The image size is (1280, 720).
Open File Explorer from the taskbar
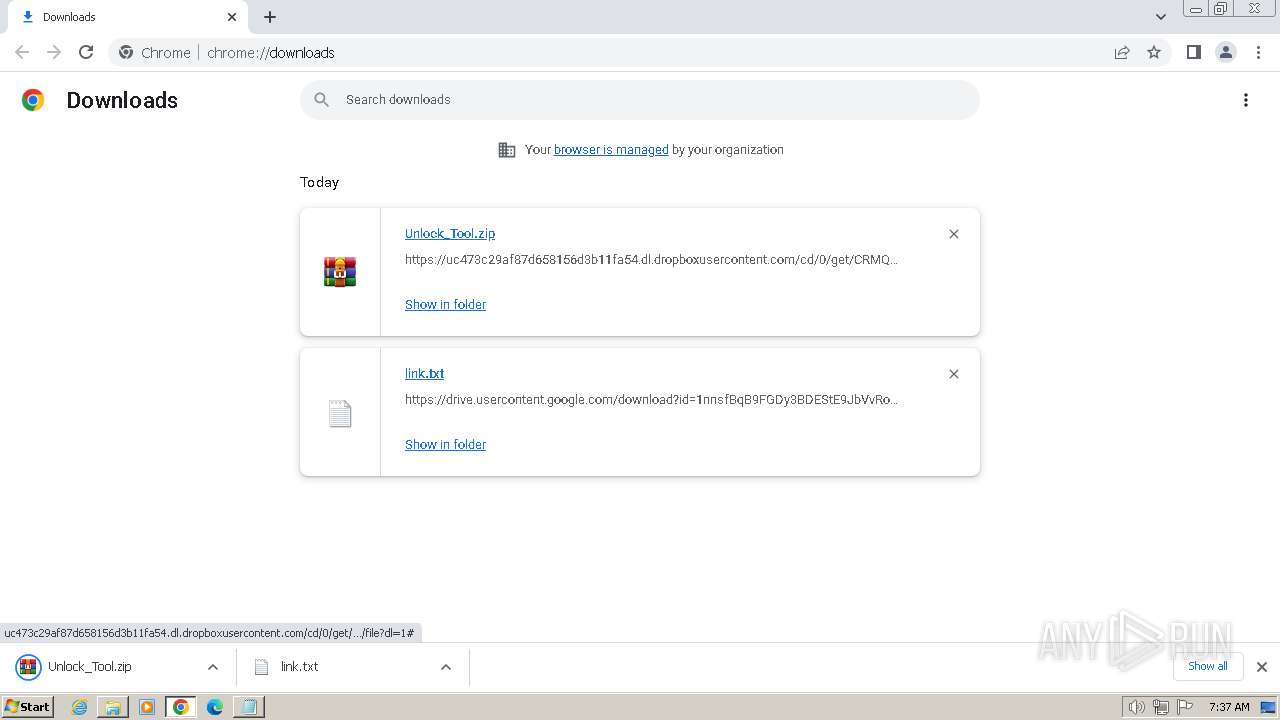pyautogui.click(x=113, y=707)
